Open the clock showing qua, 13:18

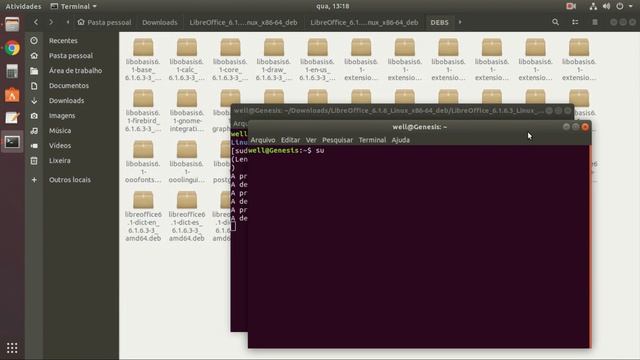pos(332,6)
